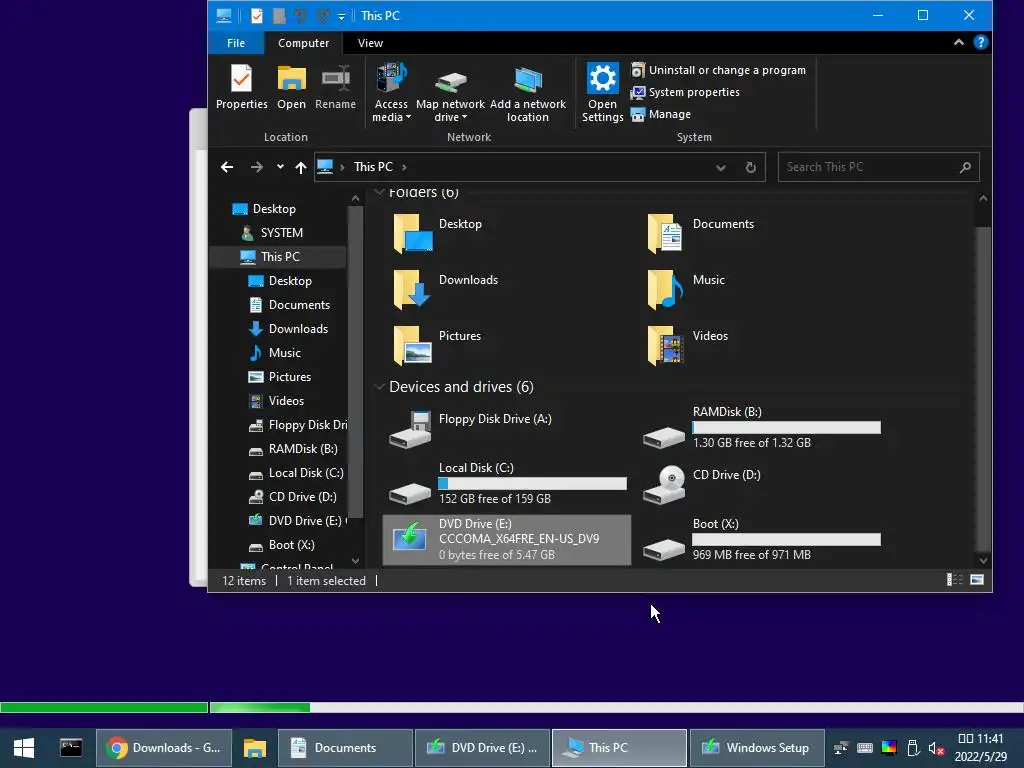Select This PC in navigation tree

coord(280,257)
